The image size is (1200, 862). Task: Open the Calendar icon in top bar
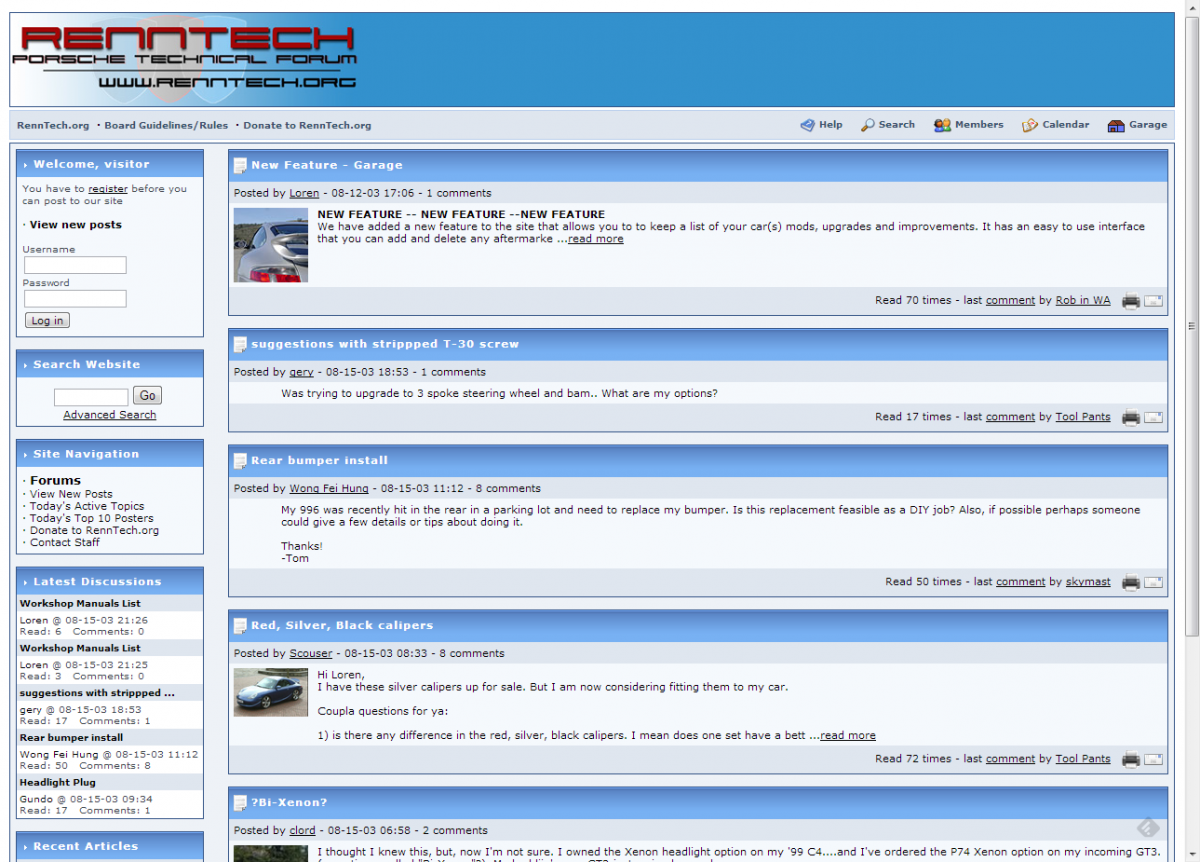1029,125
